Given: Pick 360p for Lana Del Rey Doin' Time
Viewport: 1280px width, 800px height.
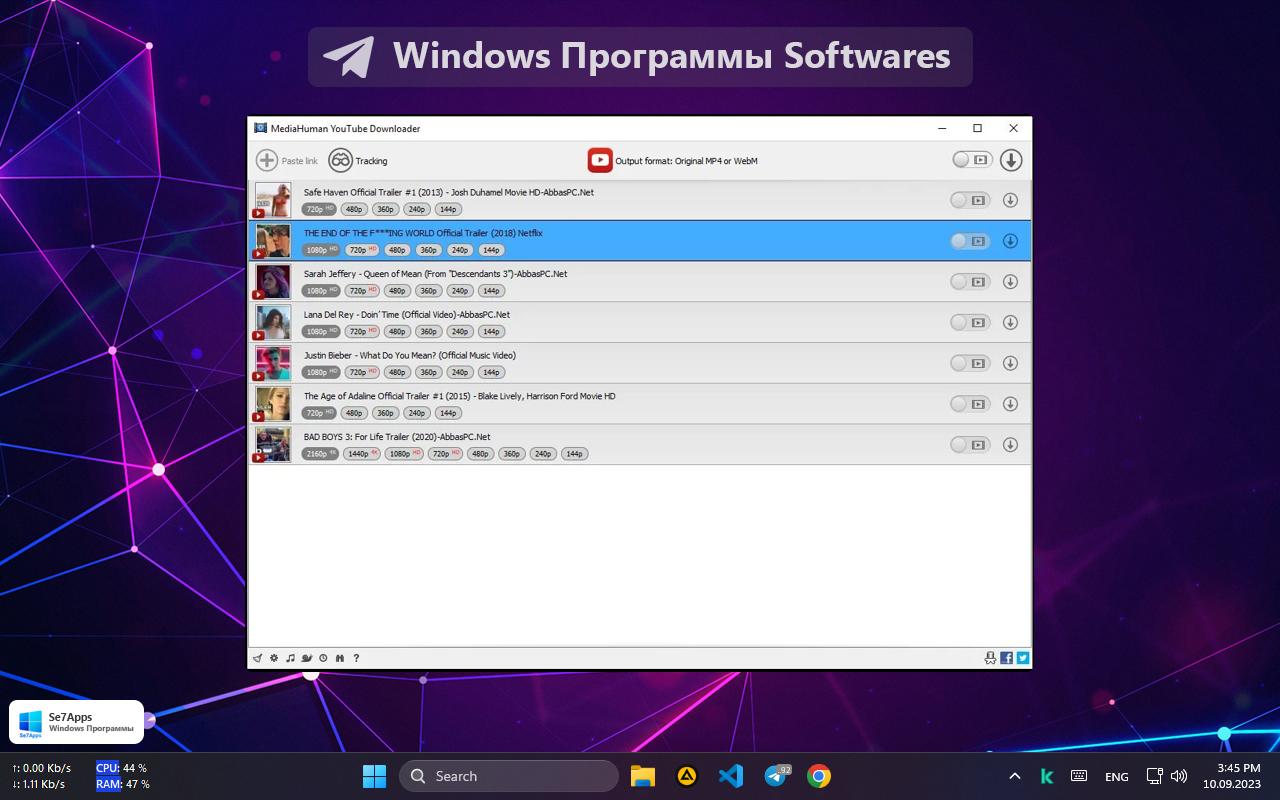Looking at the screenshot, I should click(x=428, y=331).
